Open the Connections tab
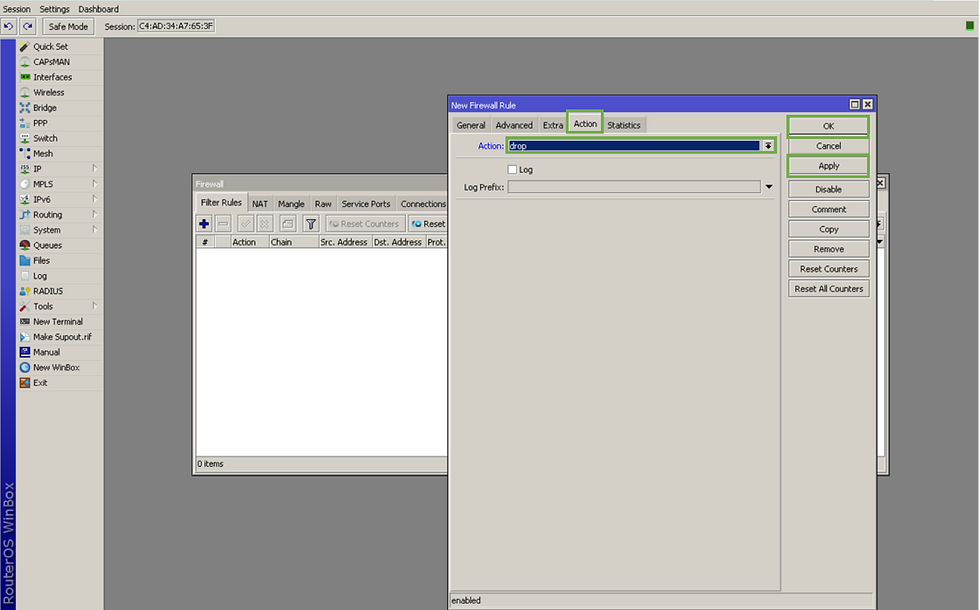Viewport: 980px width, 610px height. [423, 204]
